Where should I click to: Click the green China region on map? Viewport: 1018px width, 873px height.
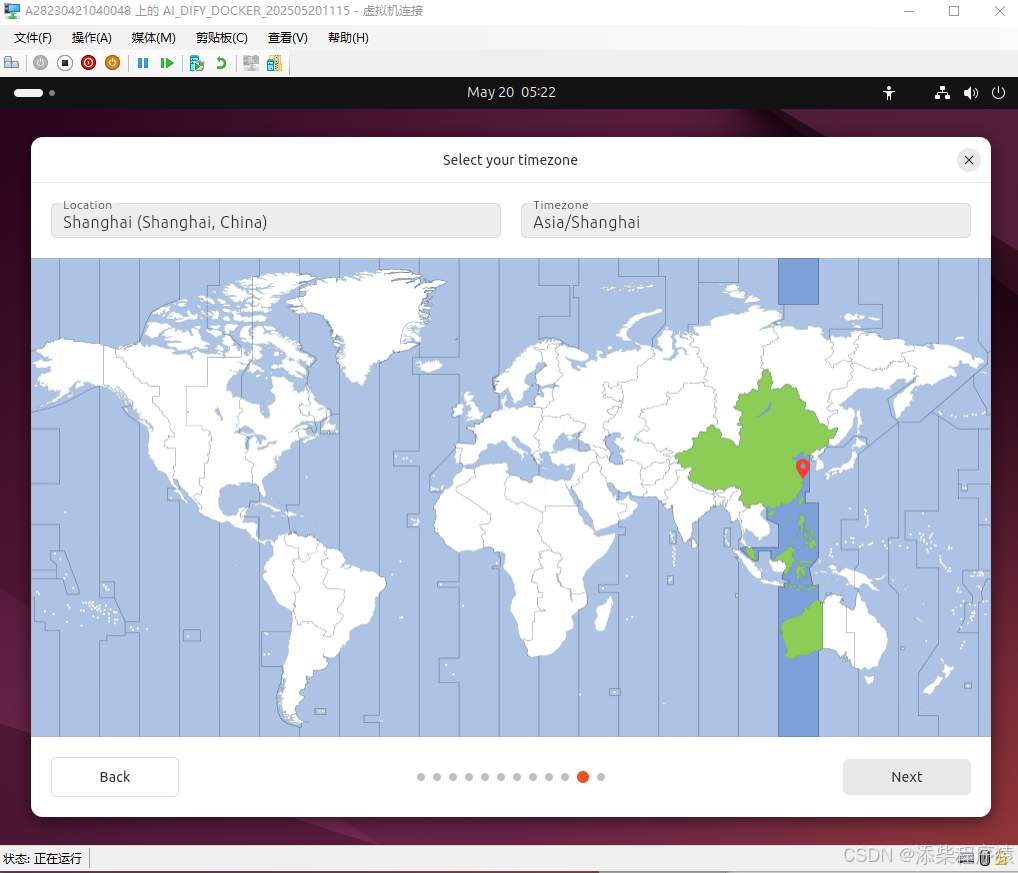click(x=760, y=454)
